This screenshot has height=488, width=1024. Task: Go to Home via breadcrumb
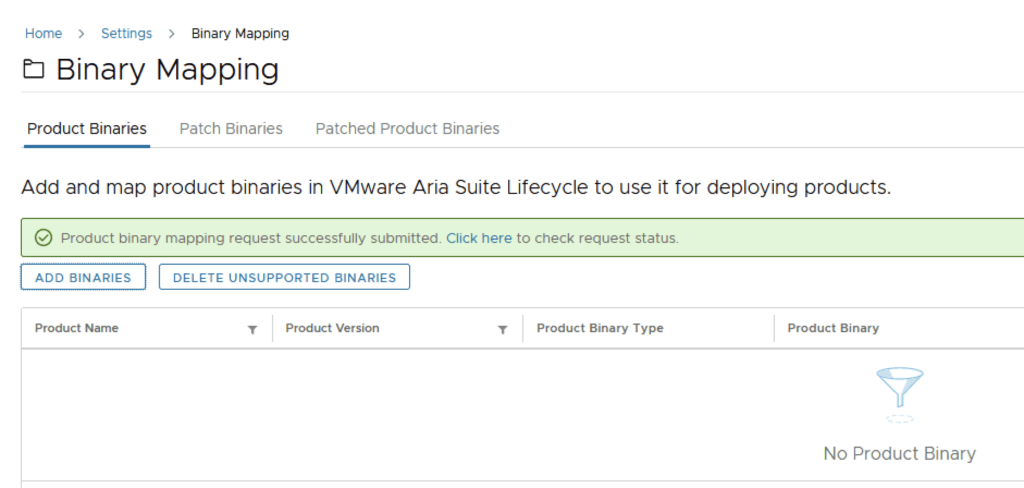pos(43,33)
